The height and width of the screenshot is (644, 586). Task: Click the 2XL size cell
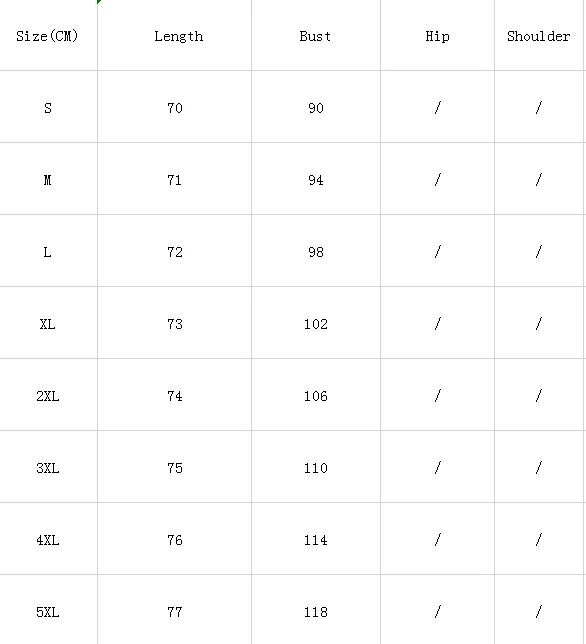48,395
